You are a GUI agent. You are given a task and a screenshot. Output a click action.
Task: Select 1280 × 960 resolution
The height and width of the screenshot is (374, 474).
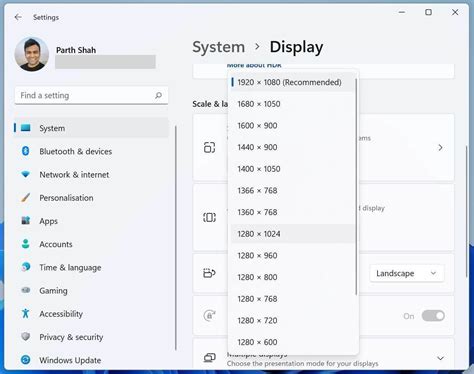292,256
